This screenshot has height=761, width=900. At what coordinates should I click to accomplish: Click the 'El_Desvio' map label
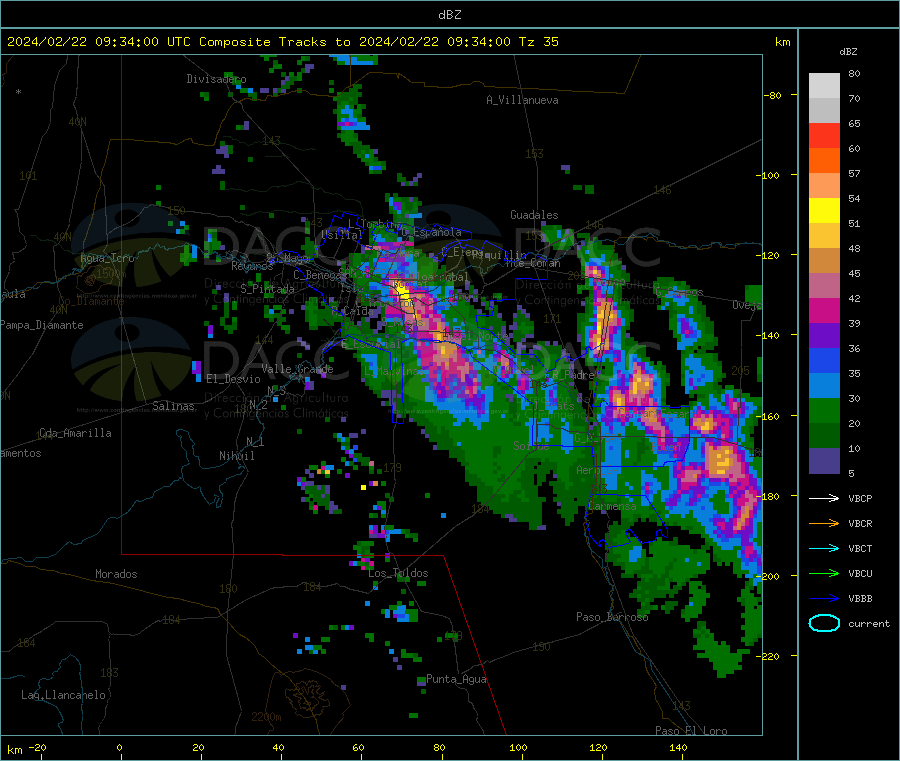tap(234, 379)
